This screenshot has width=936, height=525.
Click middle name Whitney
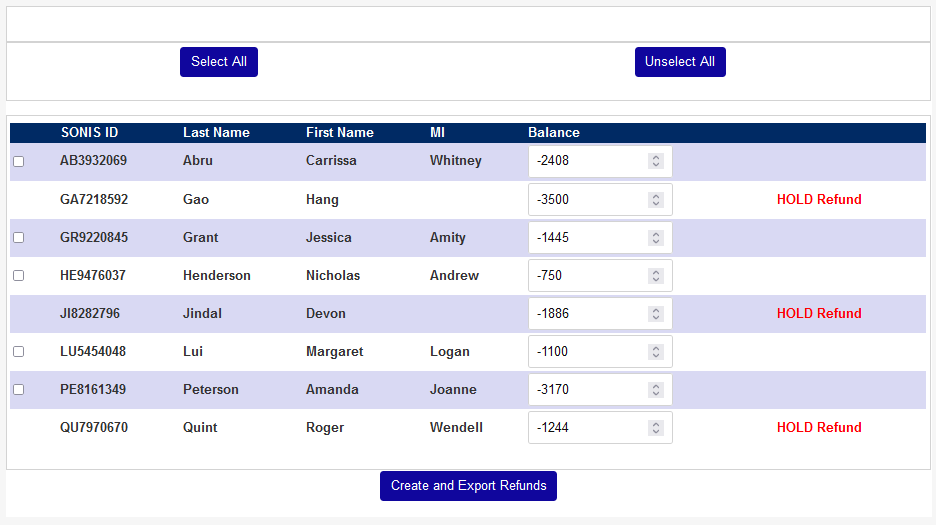click(455, 161)
